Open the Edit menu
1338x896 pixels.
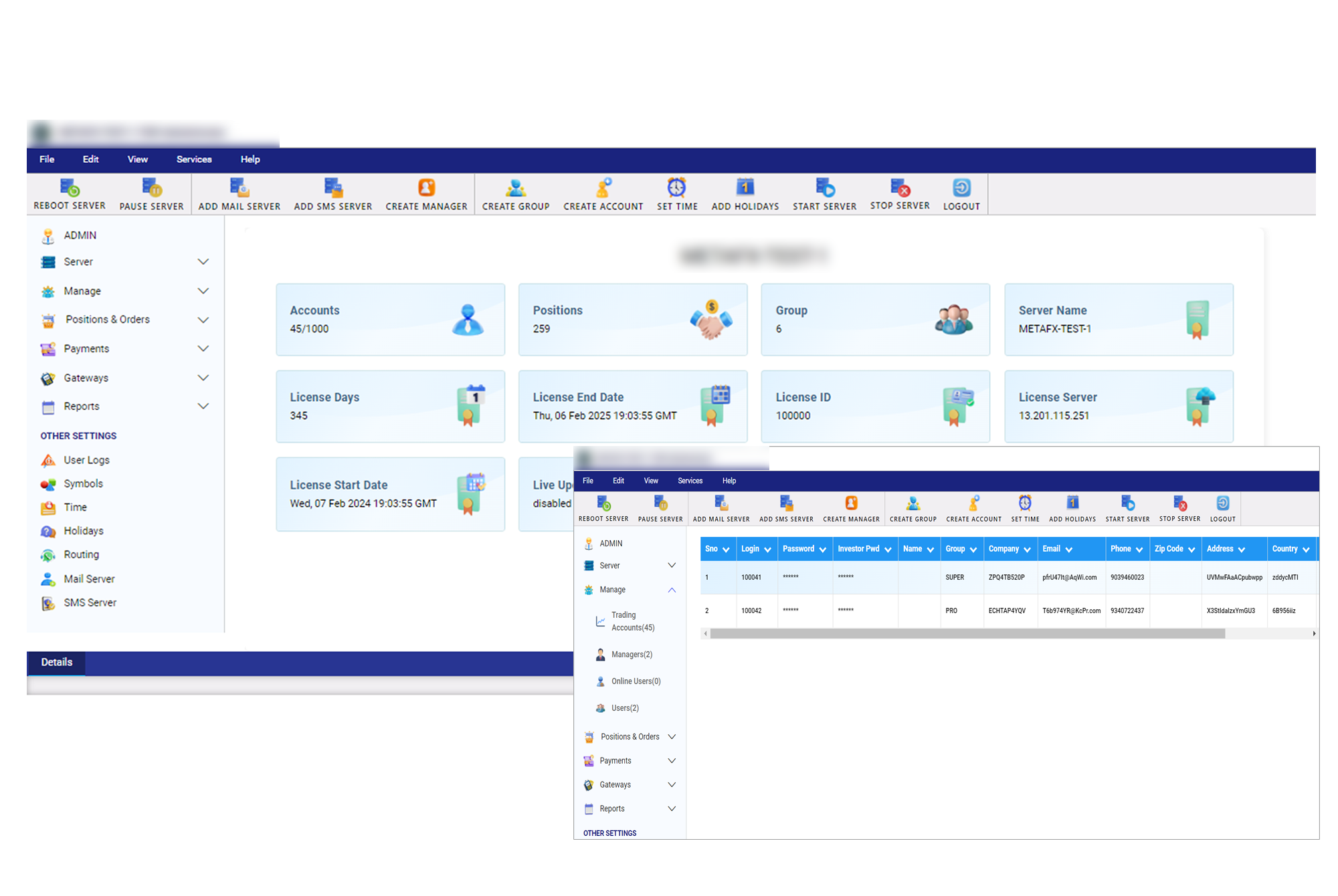point(90,159)
